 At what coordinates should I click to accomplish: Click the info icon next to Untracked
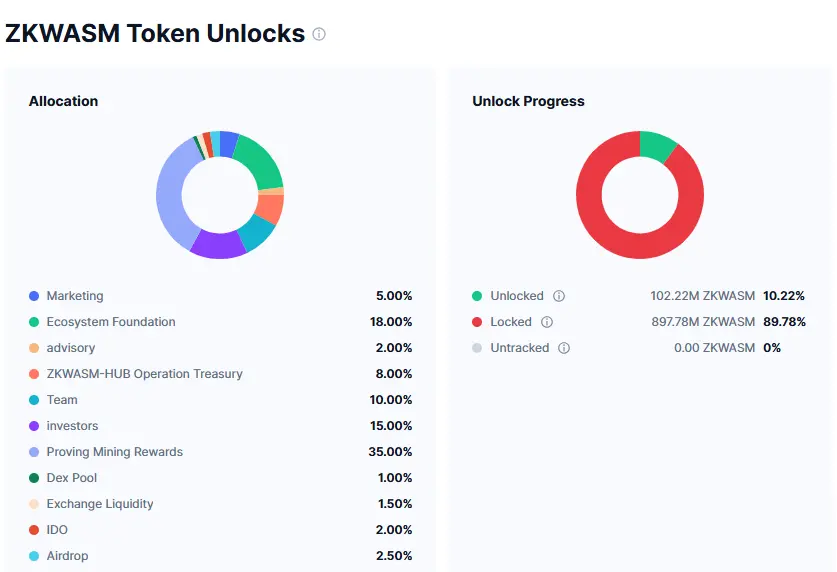click(564, 348)
